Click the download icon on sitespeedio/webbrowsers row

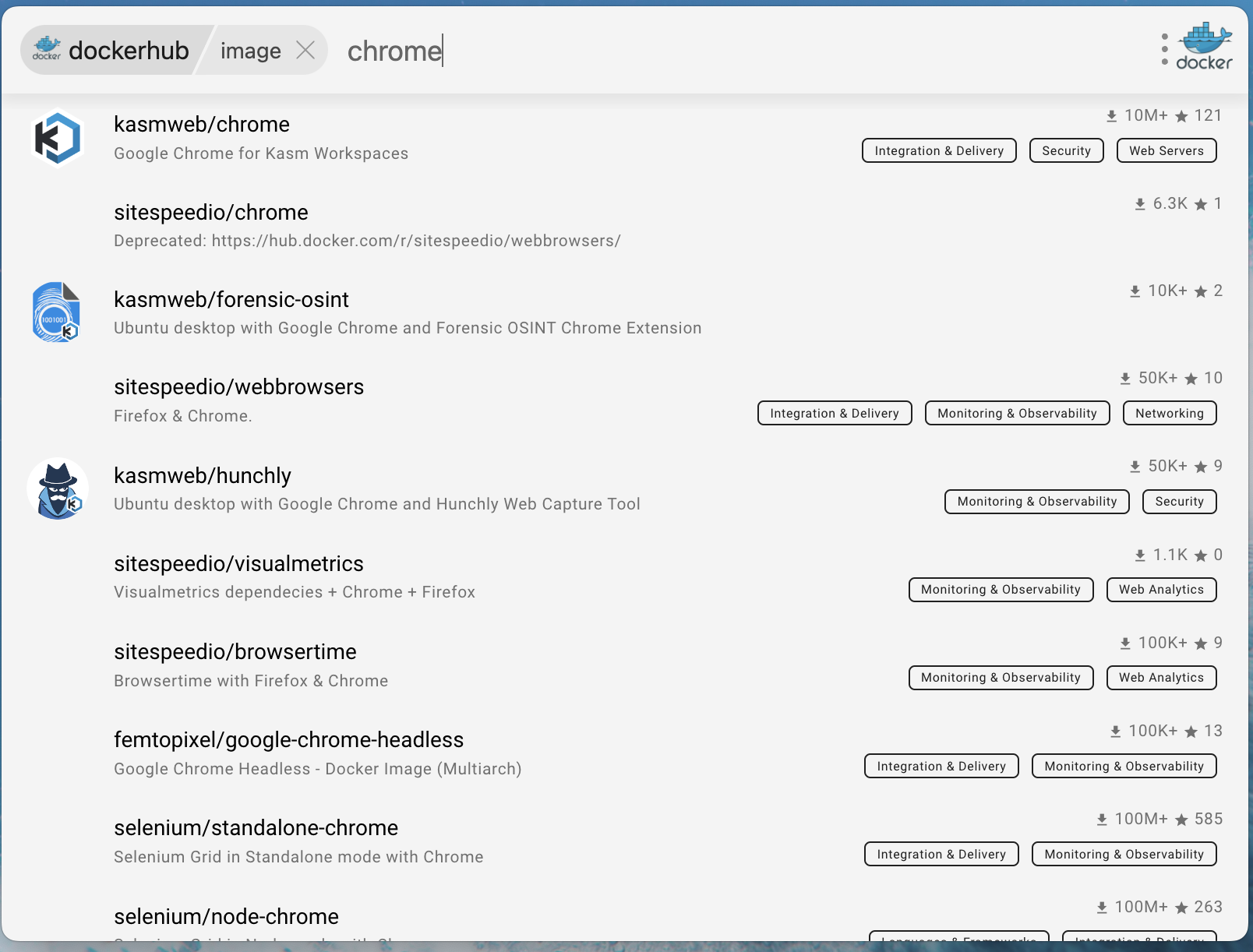pos(1125,379)
